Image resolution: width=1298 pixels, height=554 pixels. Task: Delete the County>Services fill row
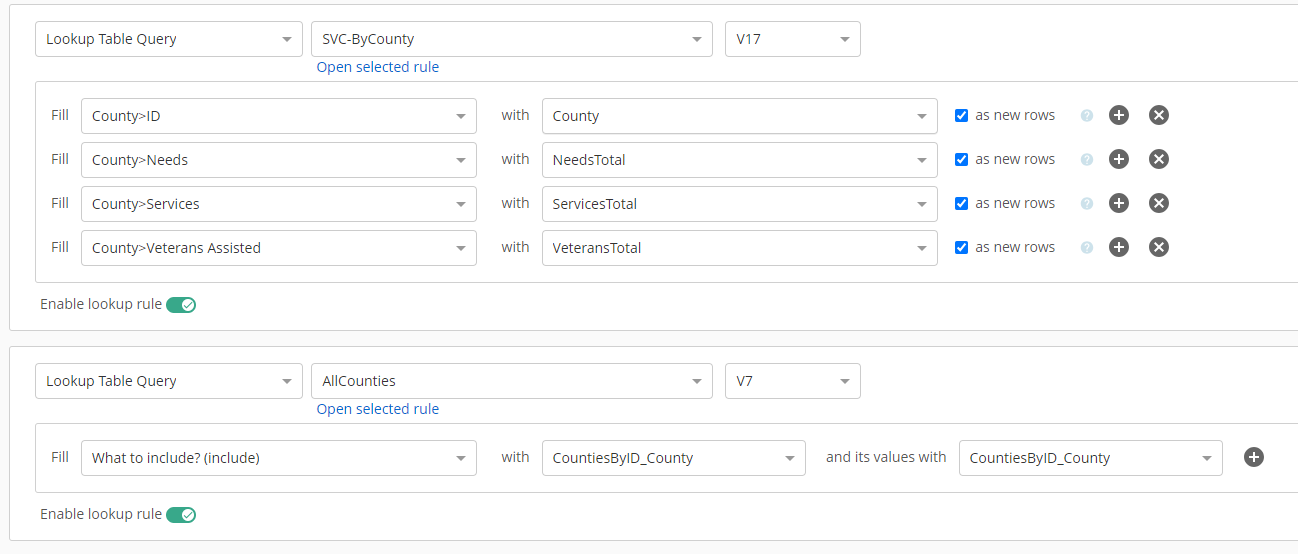(1159, 203)
